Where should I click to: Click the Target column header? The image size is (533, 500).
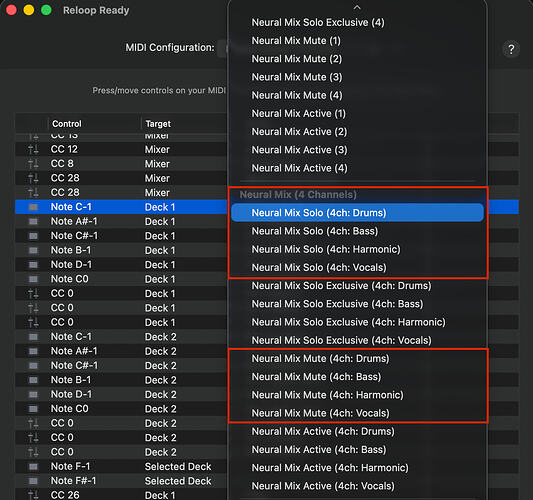[x=158, y=124]
